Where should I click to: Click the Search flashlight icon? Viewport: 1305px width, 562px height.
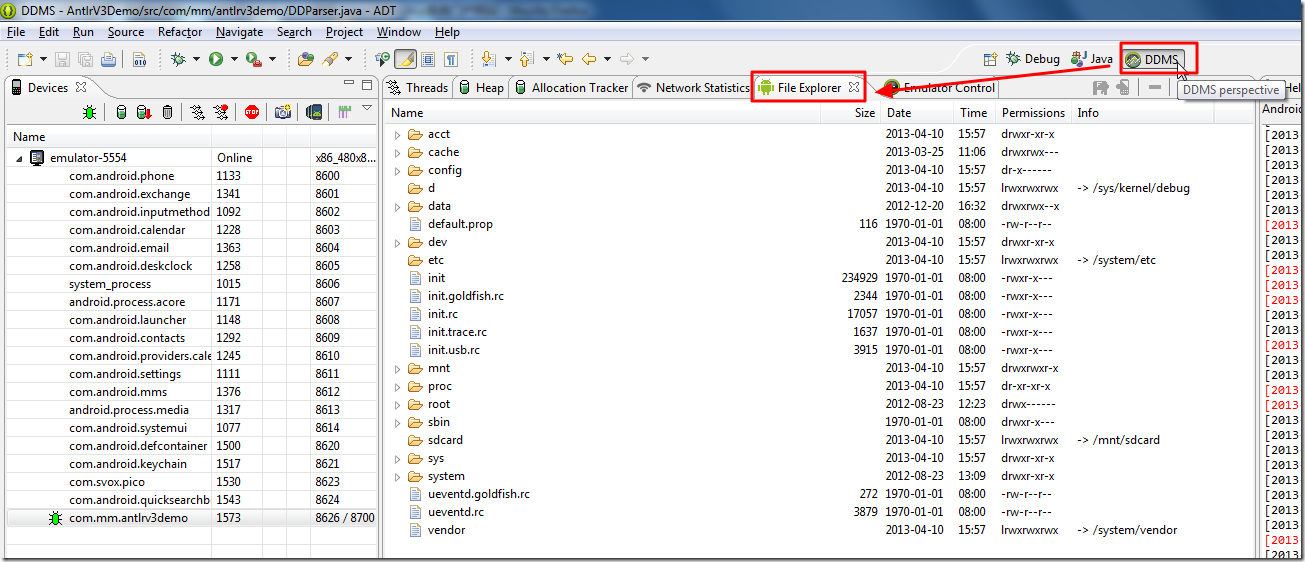pyautogui.click(x=330, y=59)
